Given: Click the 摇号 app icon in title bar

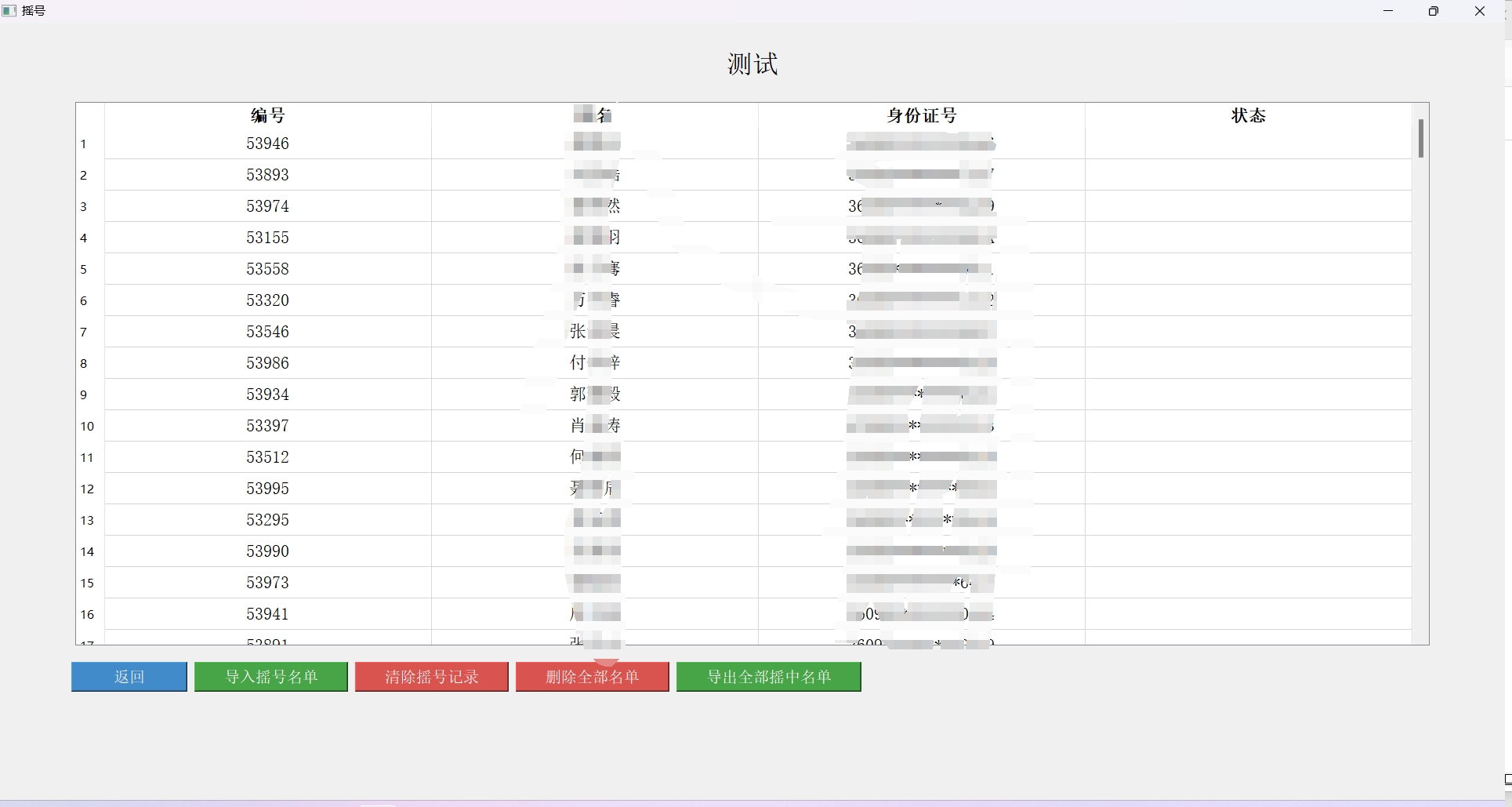Looking at the screenshot, I should click(x=9, y=11).
